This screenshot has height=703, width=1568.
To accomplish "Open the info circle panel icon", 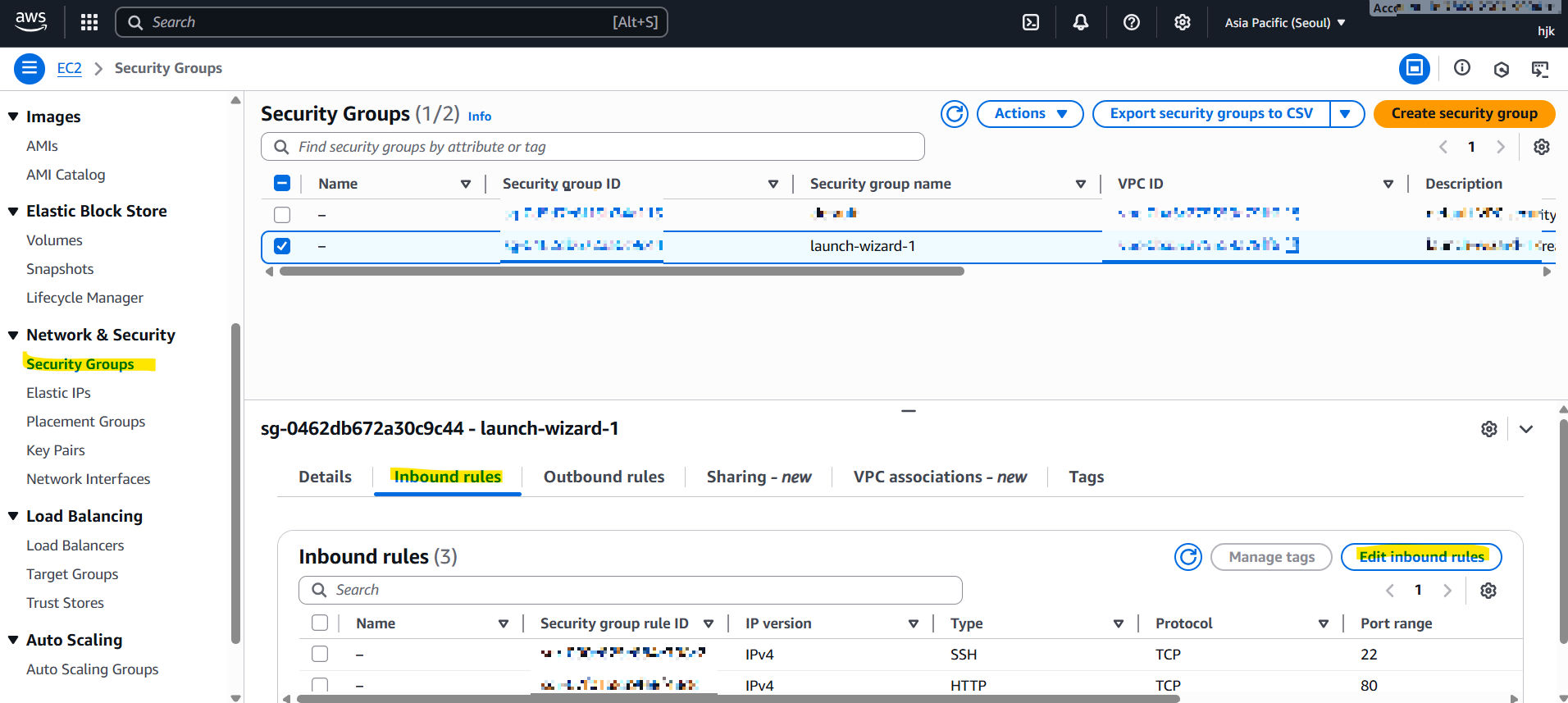I will click(x=1462, y=68).
